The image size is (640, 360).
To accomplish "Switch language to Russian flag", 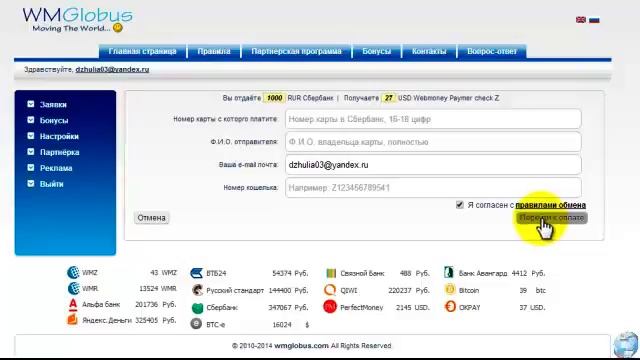I will pos(594,20).
